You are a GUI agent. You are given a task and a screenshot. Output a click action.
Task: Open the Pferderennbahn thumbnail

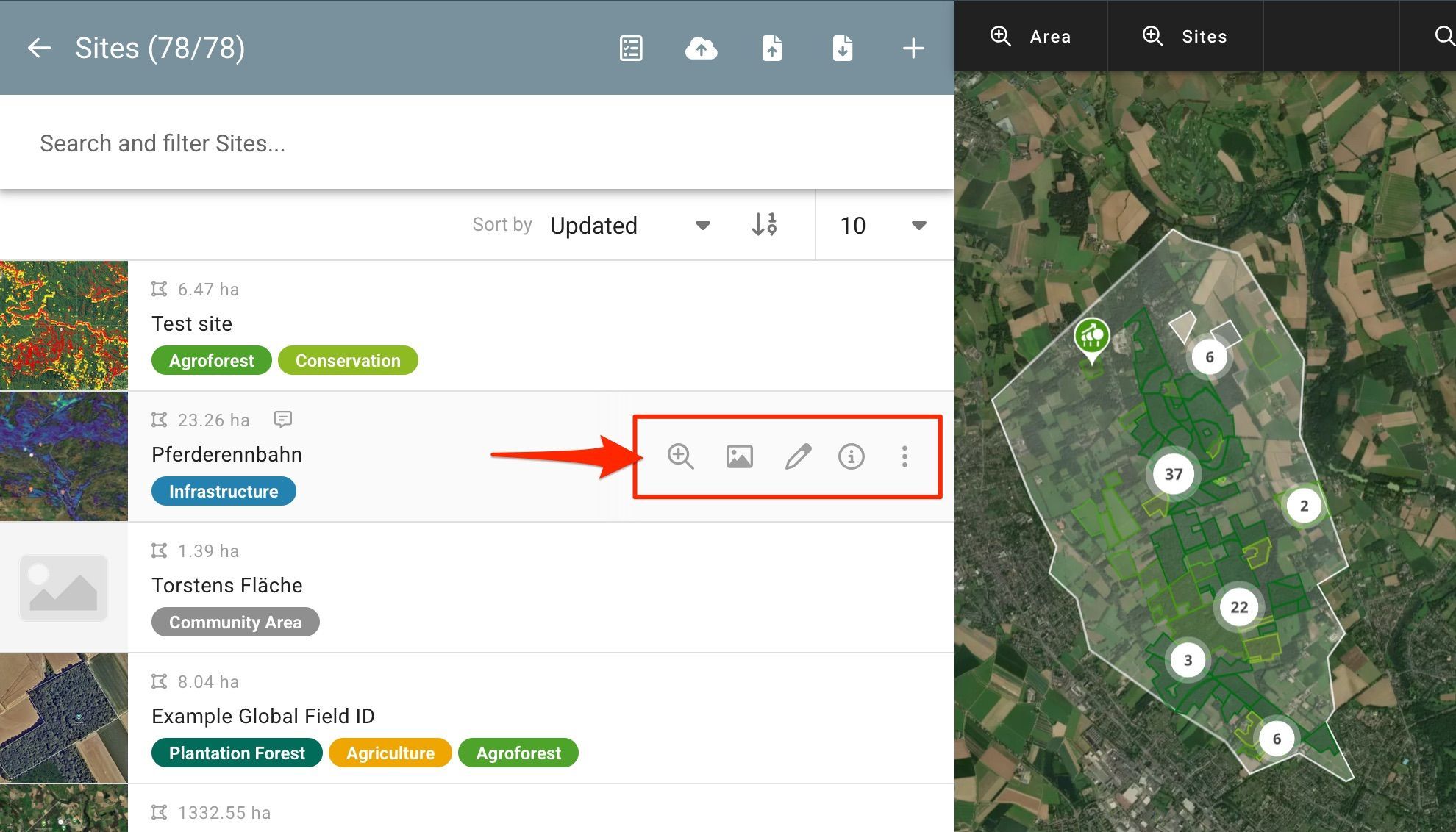click(64, 456)
